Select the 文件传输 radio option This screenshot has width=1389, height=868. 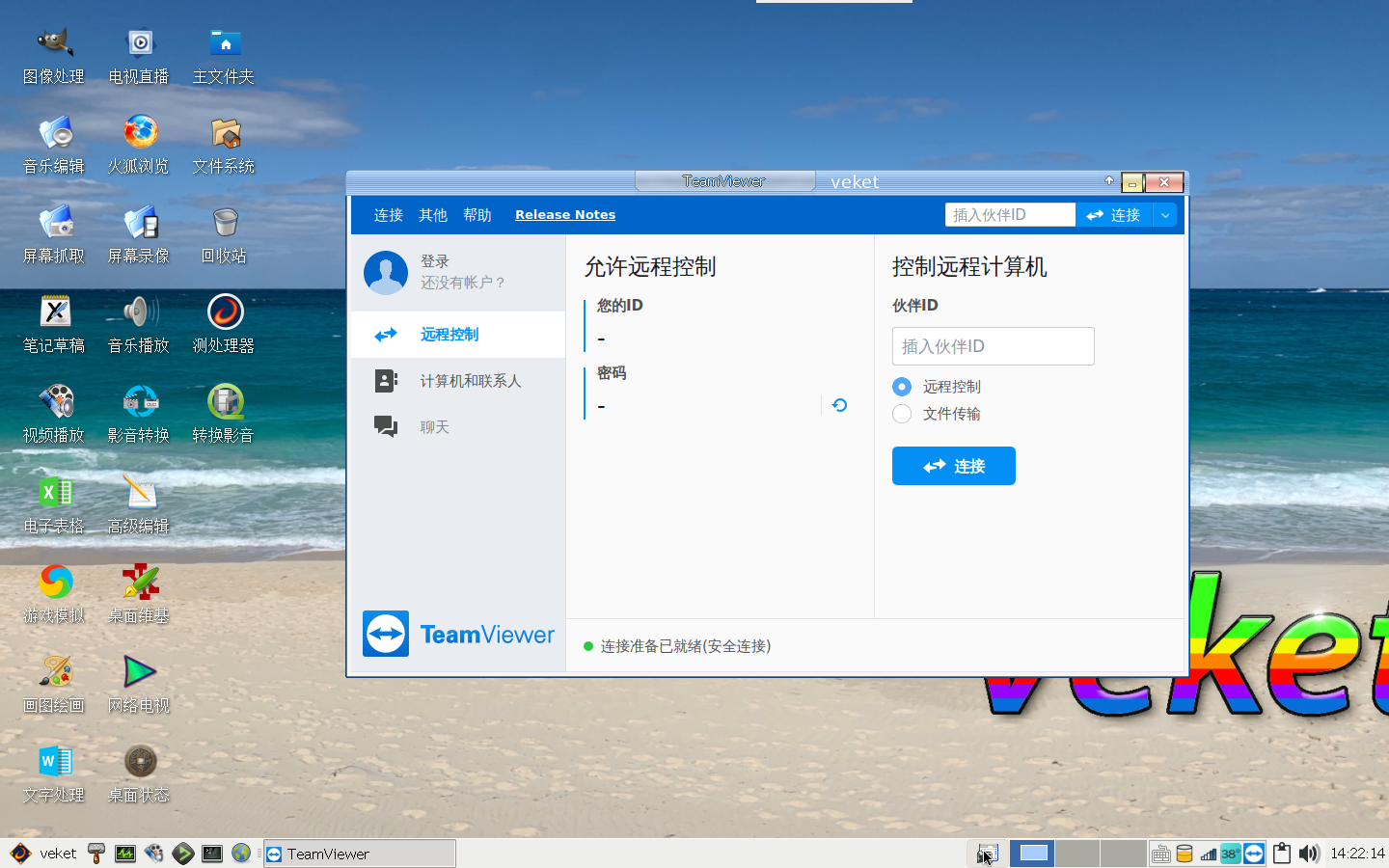point(901,414)
